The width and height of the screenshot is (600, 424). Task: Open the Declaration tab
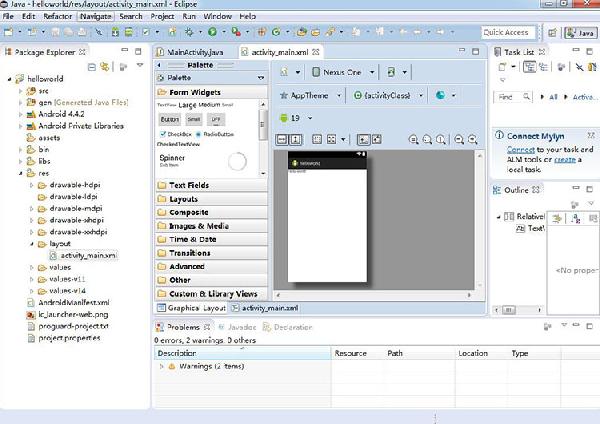[288, 327]
